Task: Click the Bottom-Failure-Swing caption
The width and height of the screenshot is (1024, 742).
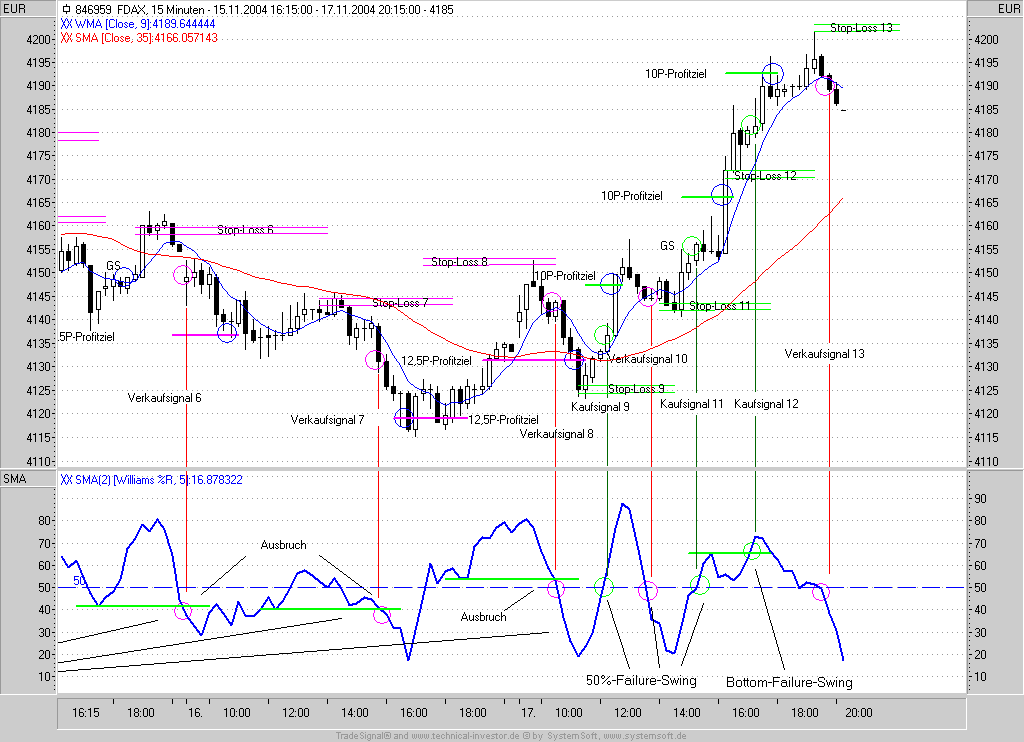Action: (x=790, y=683)
